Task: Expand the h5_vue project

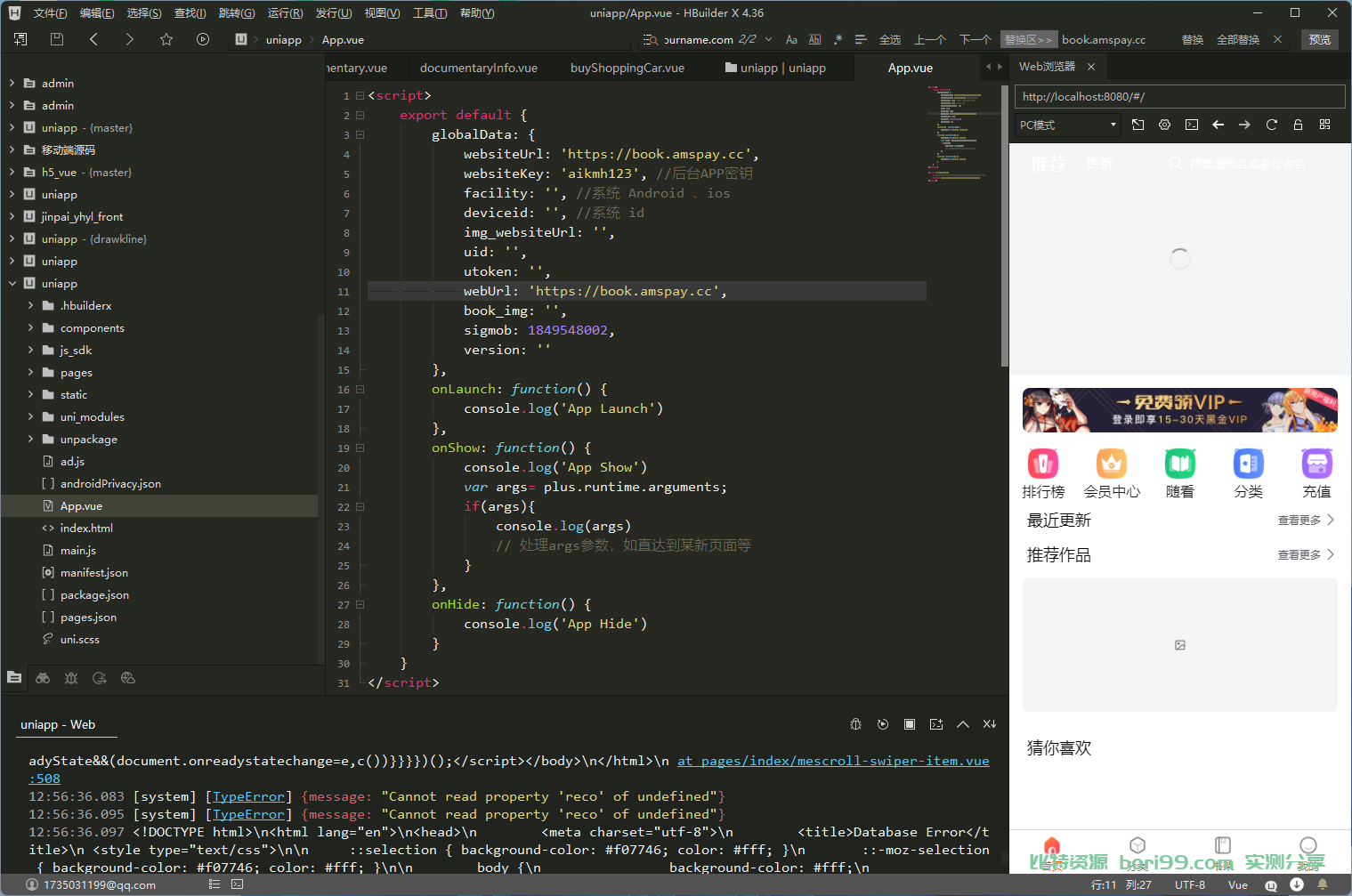Action: [x=12, y=172]
